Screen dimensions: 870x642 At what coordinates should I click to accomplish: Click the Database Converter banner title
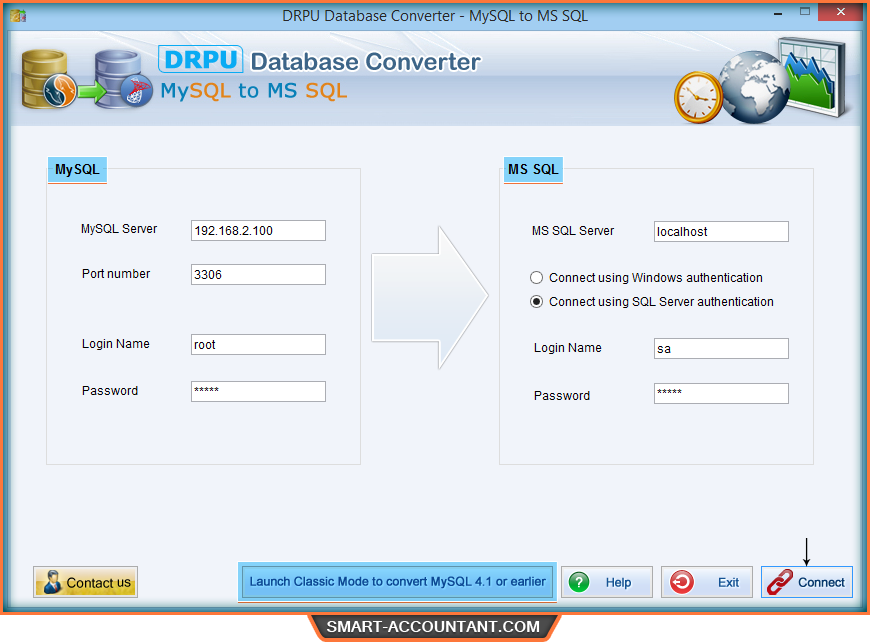(x=365, y=62)
